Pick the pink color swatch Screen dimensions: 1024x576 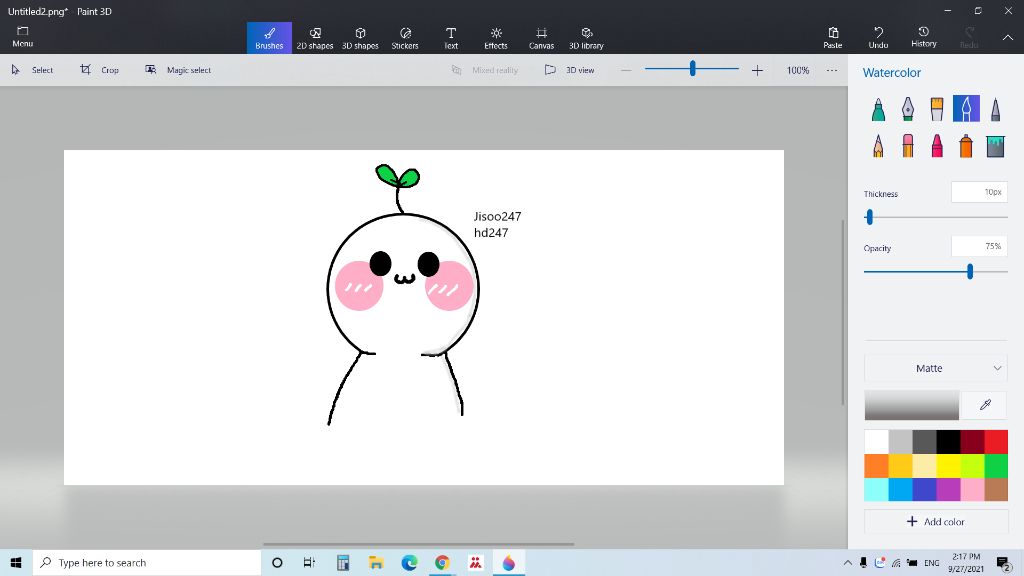(x=972, y=489)
